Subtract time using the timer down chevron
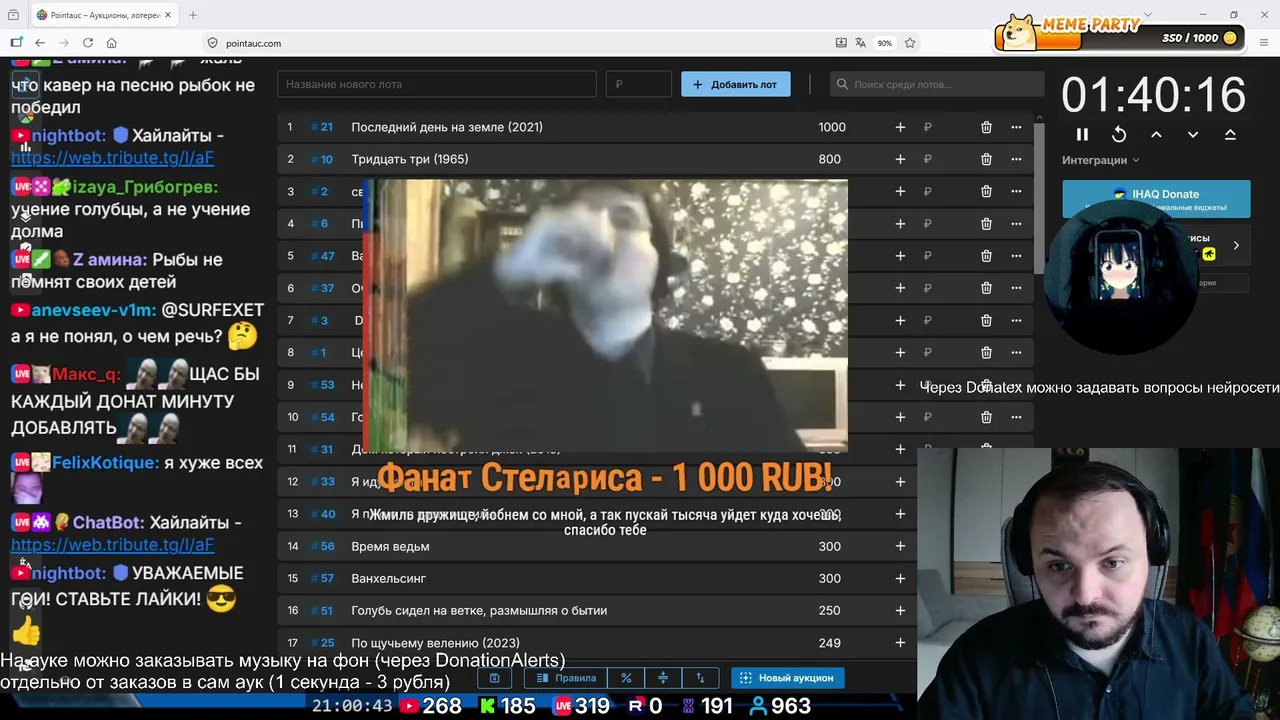 coord(1193,134)
